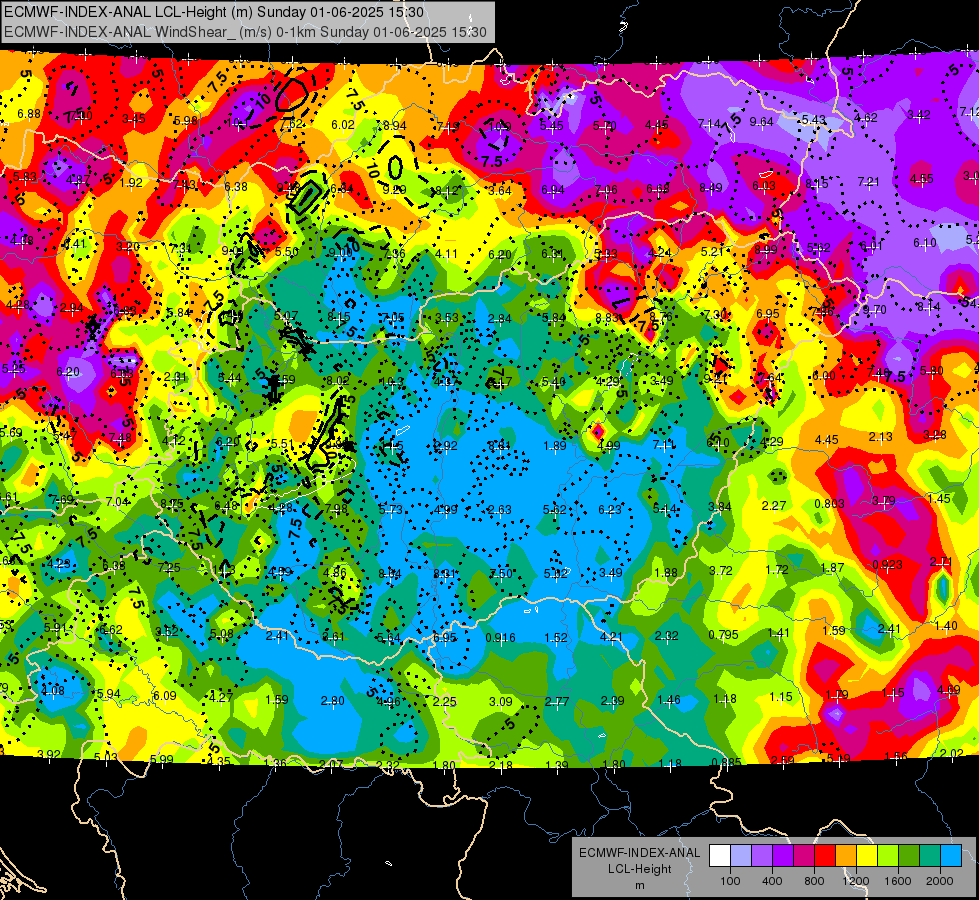Click the unit label 'm' in the legend

639,885
